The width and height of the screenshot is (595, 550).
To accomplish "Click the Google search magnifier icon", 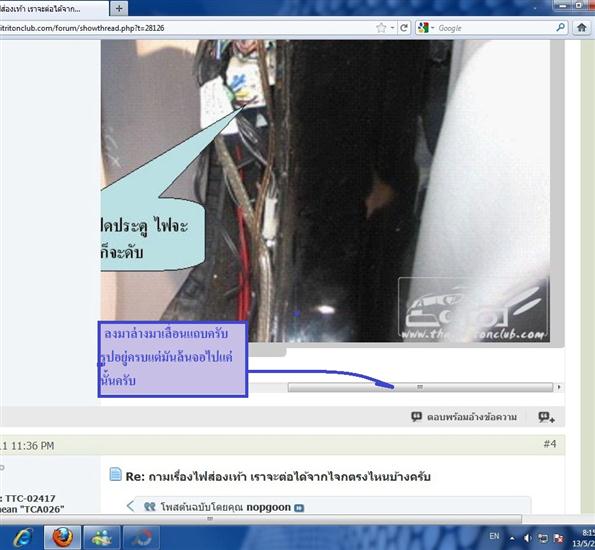I will click(560, 27).
